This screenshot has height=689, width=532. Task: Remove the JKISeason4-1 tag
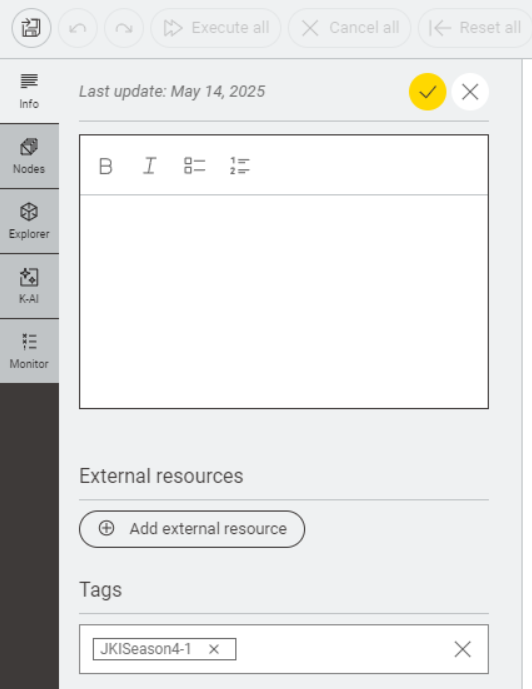click(214, 649)
